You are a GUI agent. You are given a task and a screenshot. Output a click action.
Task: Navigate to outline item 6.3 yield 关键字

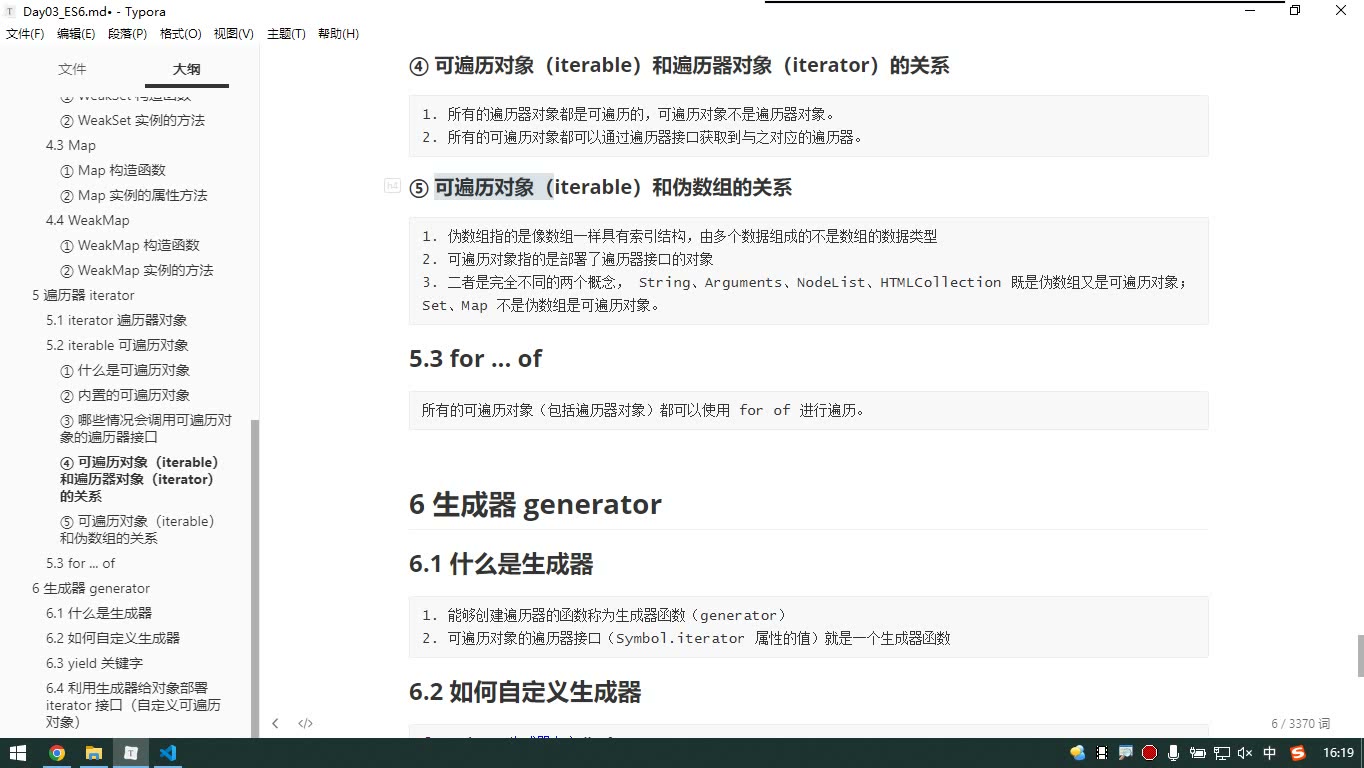(x=94, y=663)
